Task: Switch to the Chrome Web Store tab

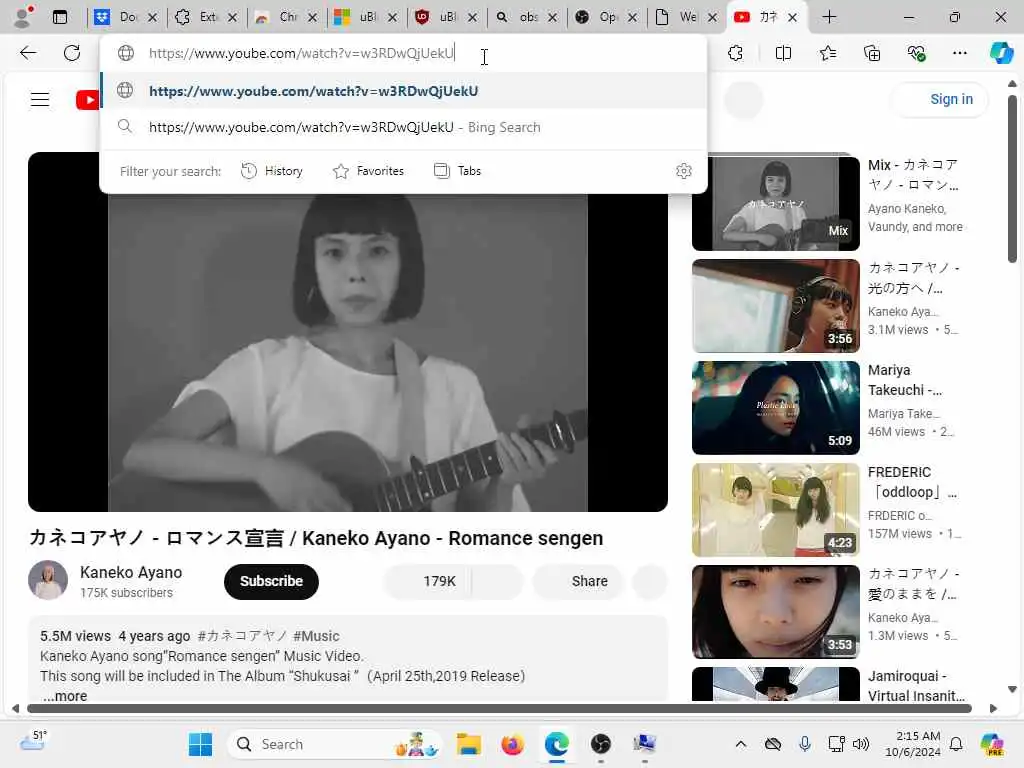Action: coord(285,17)
